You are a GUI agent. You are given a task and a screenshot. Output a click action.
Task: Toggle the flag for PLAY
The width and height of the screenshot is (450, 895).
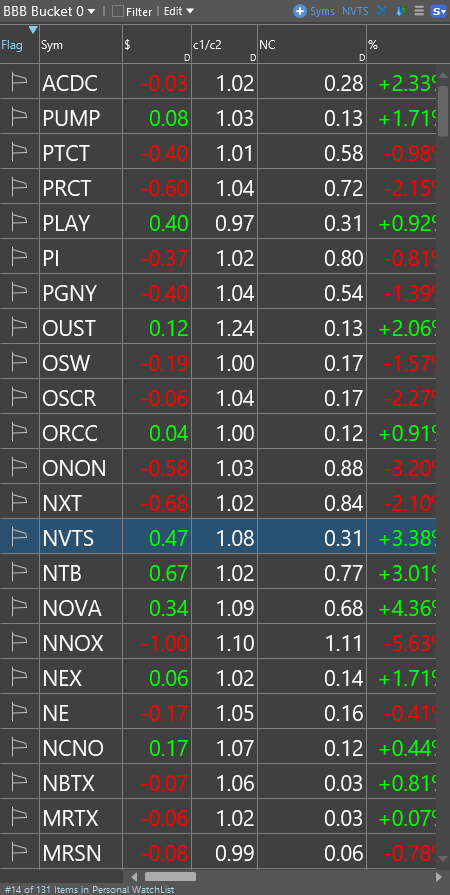coord(19,223)
